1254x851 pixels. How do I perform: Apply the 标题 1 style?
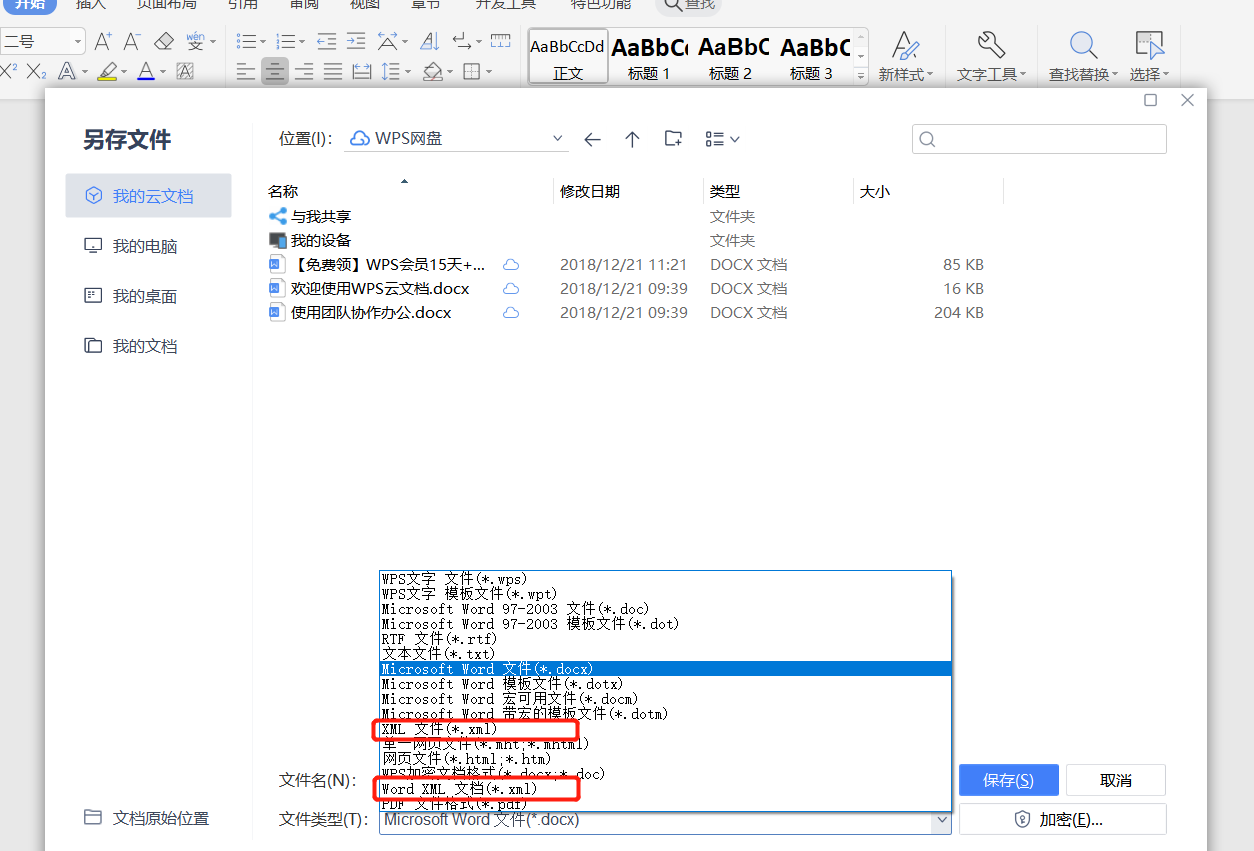(649, 57)
